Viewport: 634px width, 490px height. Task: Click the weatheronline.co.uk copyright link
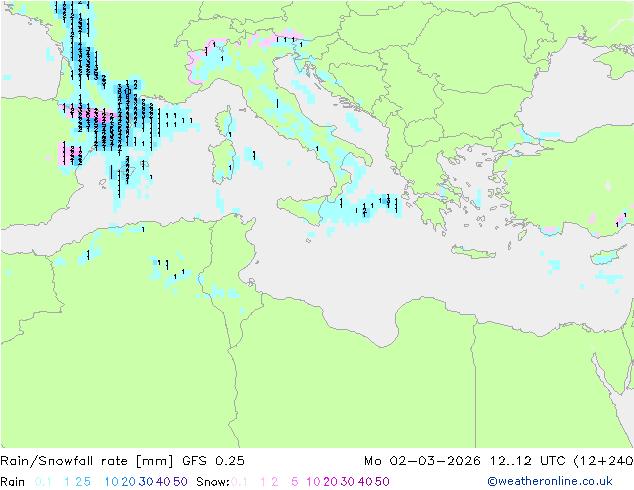549,481
